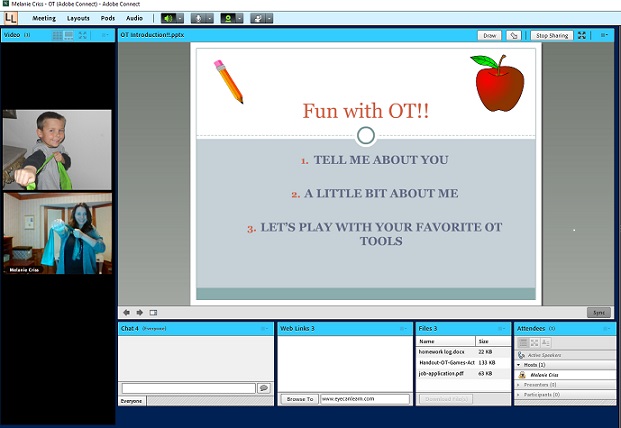The height and width of the screenshot is (428, 621).
Task: Click the Draw button in share pod
Action: point(489,35)
